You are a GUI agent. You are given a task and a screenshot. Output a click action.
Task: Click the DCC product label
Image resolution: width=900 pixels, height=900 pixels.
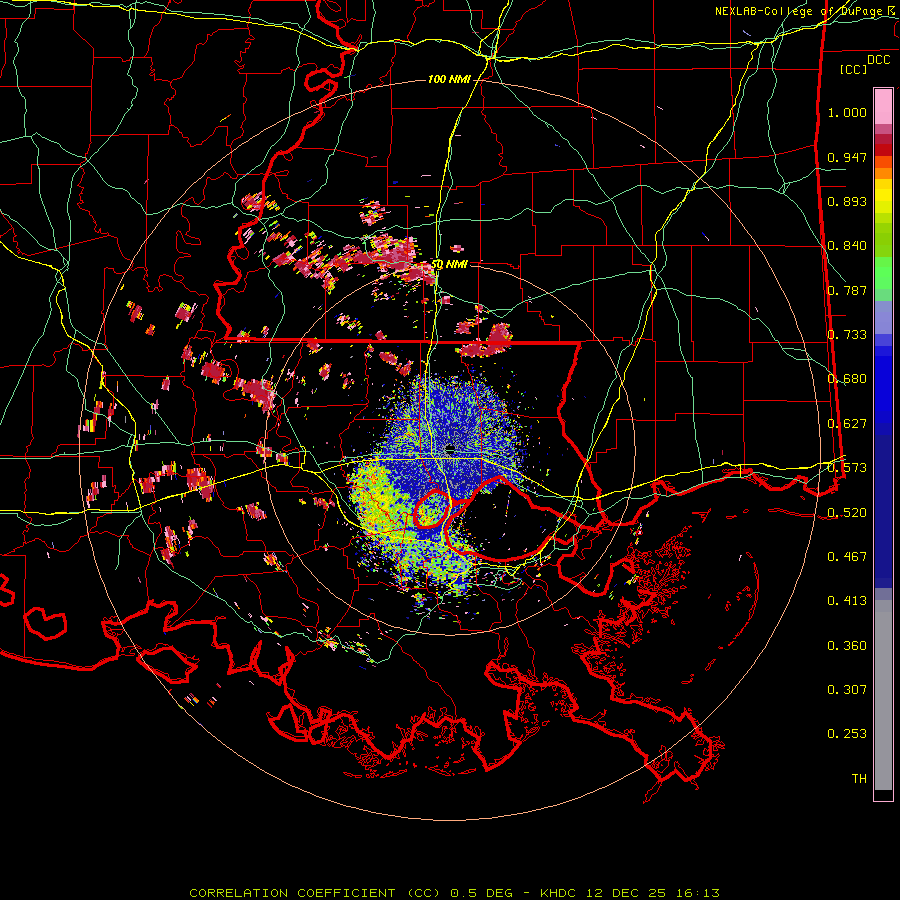pos(878,59)
